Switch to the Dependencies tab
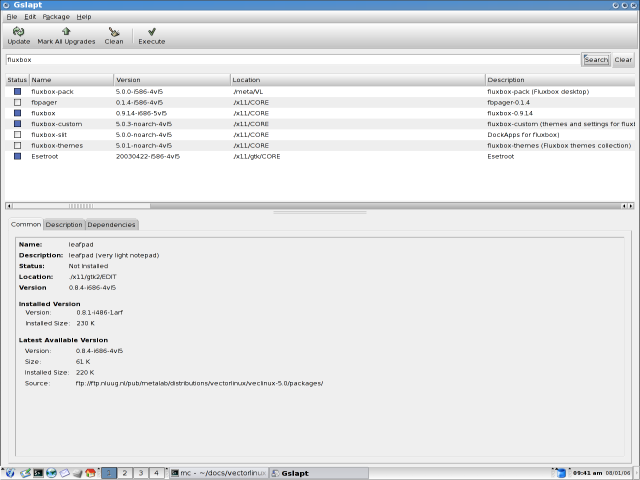 point(111,225)
